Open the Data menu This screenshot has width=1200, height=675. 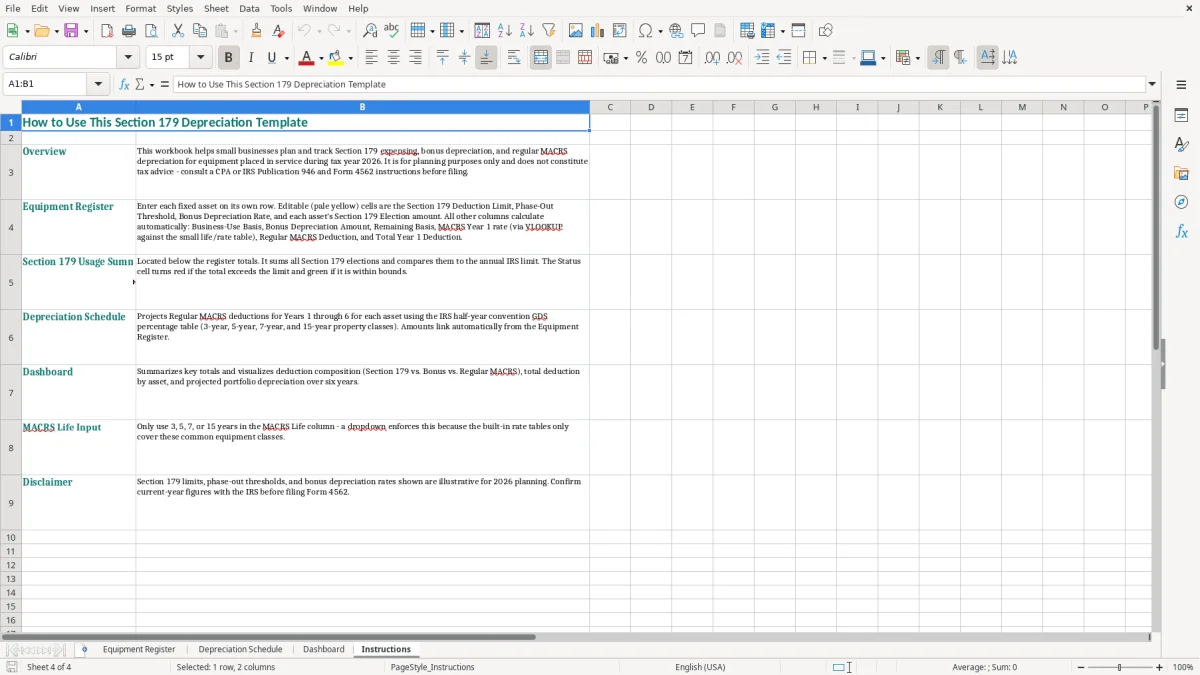[x=249, y=8]
